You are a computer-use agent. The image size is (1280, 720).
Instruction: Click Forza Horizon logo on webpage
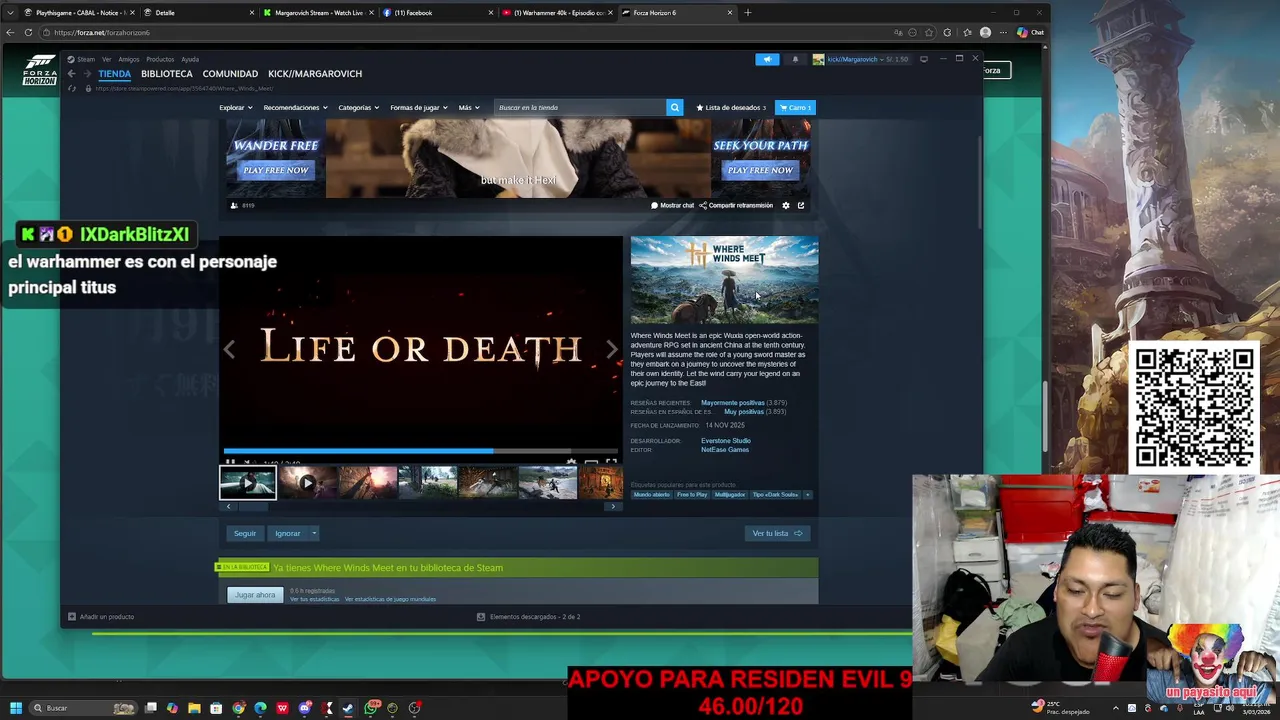[40, 70]
